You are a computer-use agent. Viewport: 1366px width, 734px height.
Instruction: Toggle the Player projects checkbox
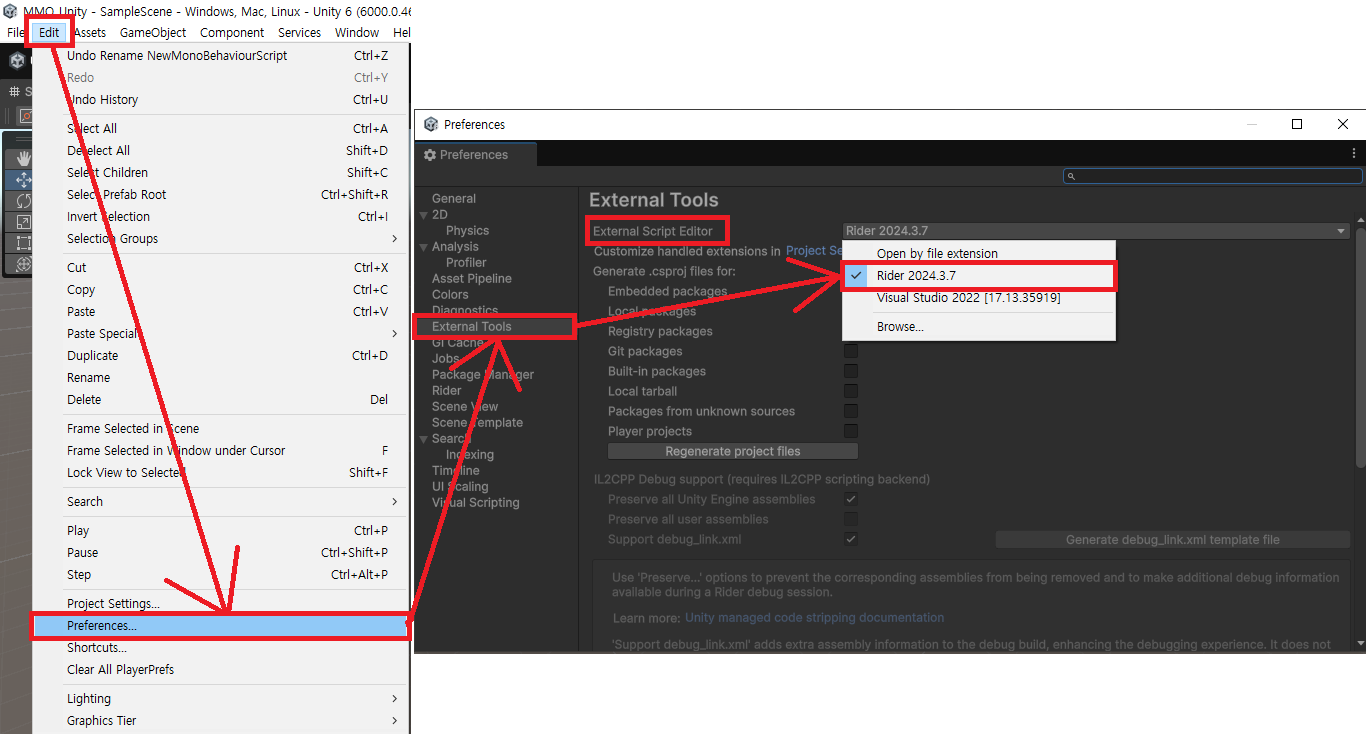(x=851, y=431)
